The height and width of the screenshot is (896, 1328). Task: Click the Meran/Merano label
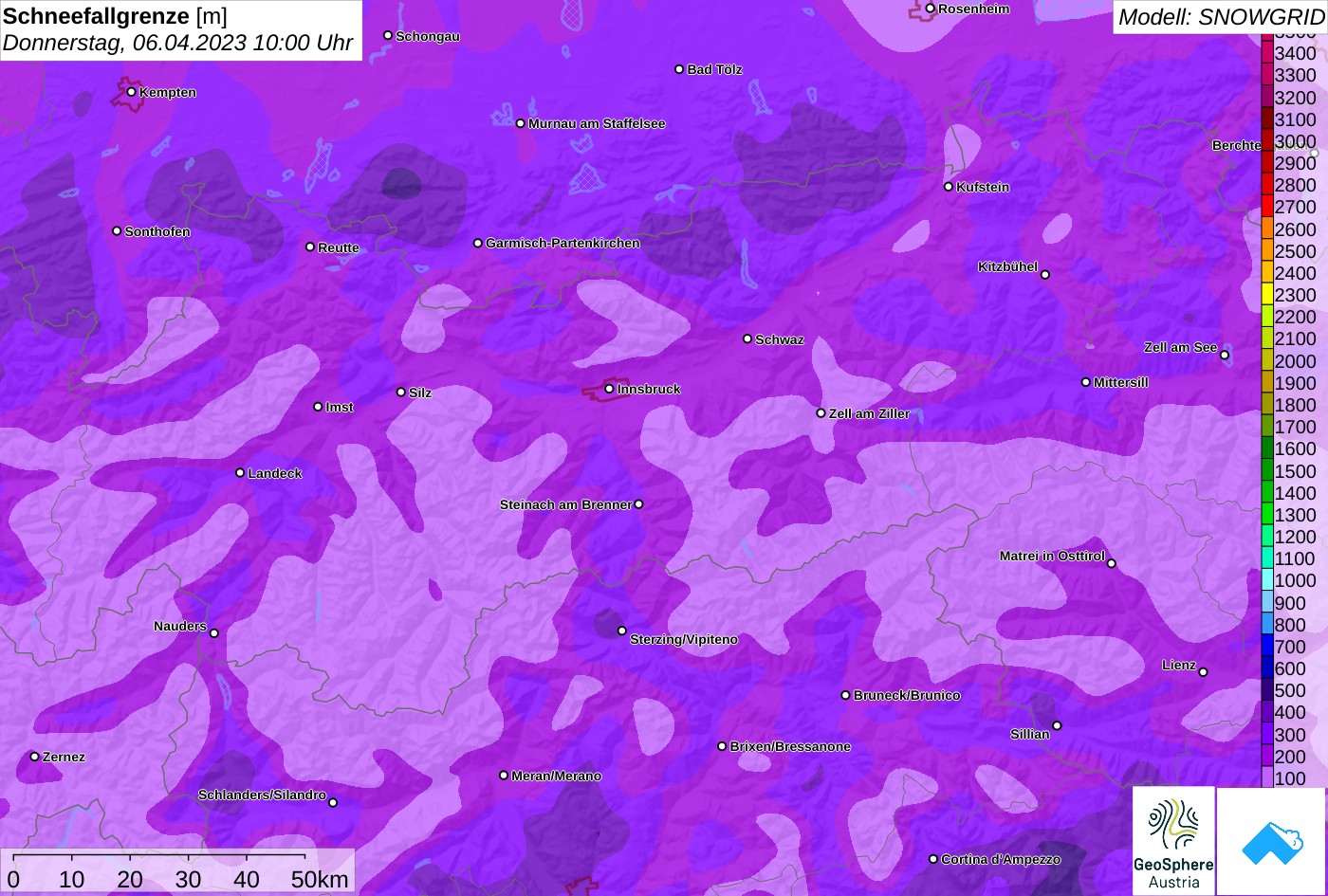pos(557,776)
